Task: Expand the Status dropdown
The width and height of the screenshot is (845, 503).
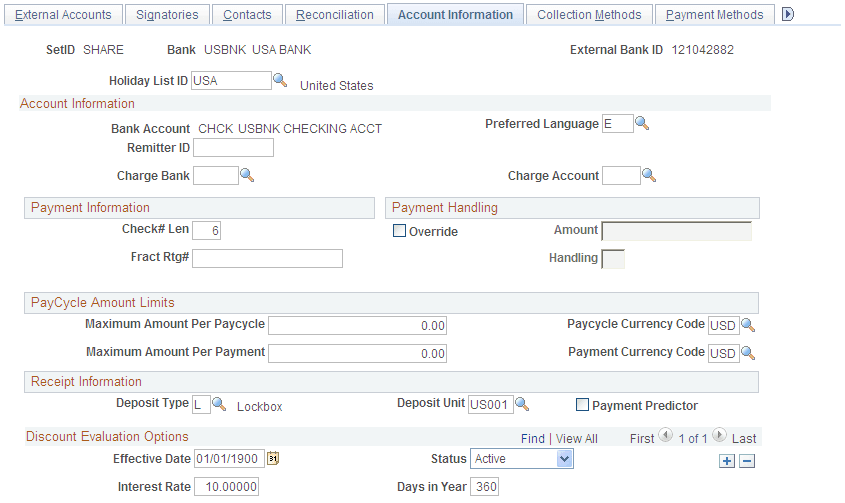Action: click(522, 459)
